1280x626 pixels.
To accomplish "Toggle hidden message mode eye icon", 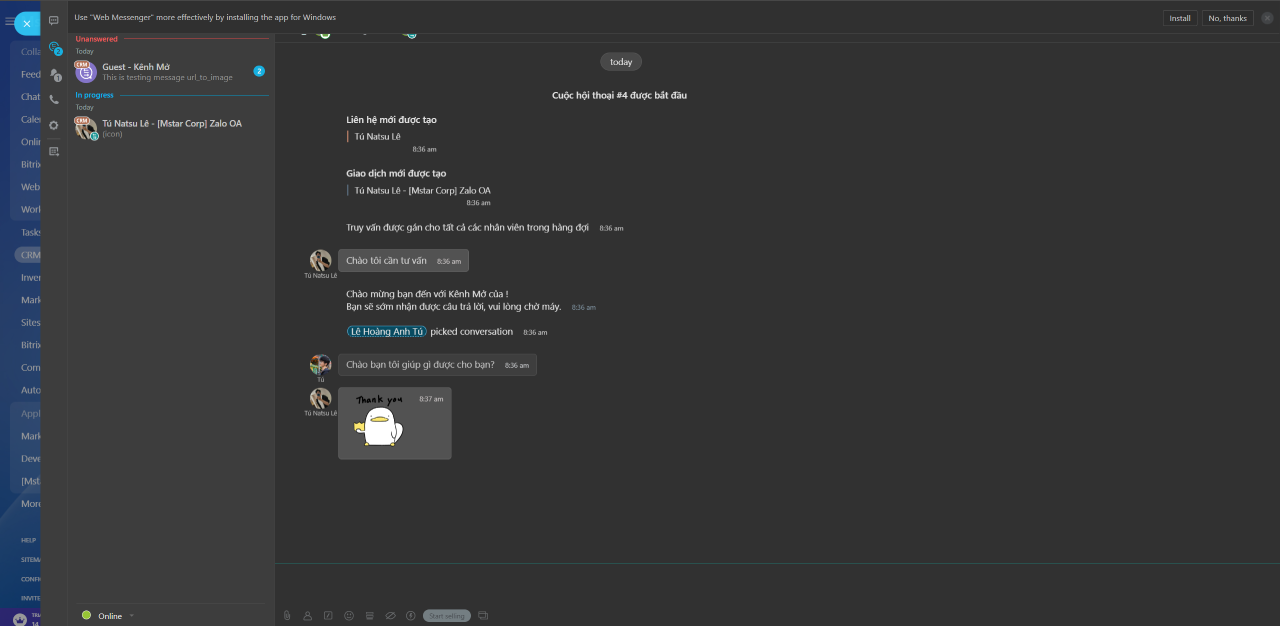I will [390, 616].
